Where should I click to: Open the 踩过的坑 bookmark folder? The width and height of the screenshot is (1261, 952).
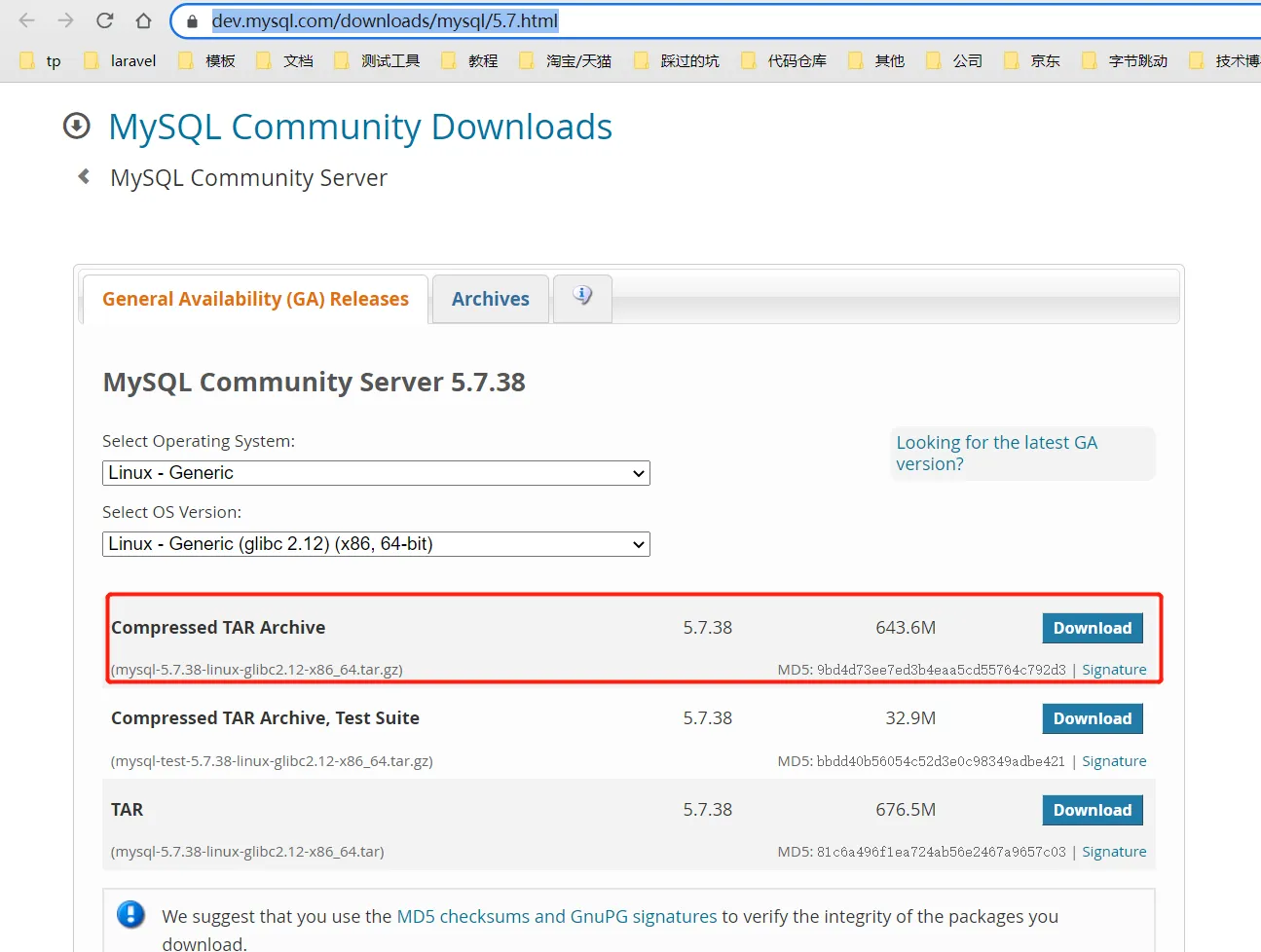coord(677,60)
